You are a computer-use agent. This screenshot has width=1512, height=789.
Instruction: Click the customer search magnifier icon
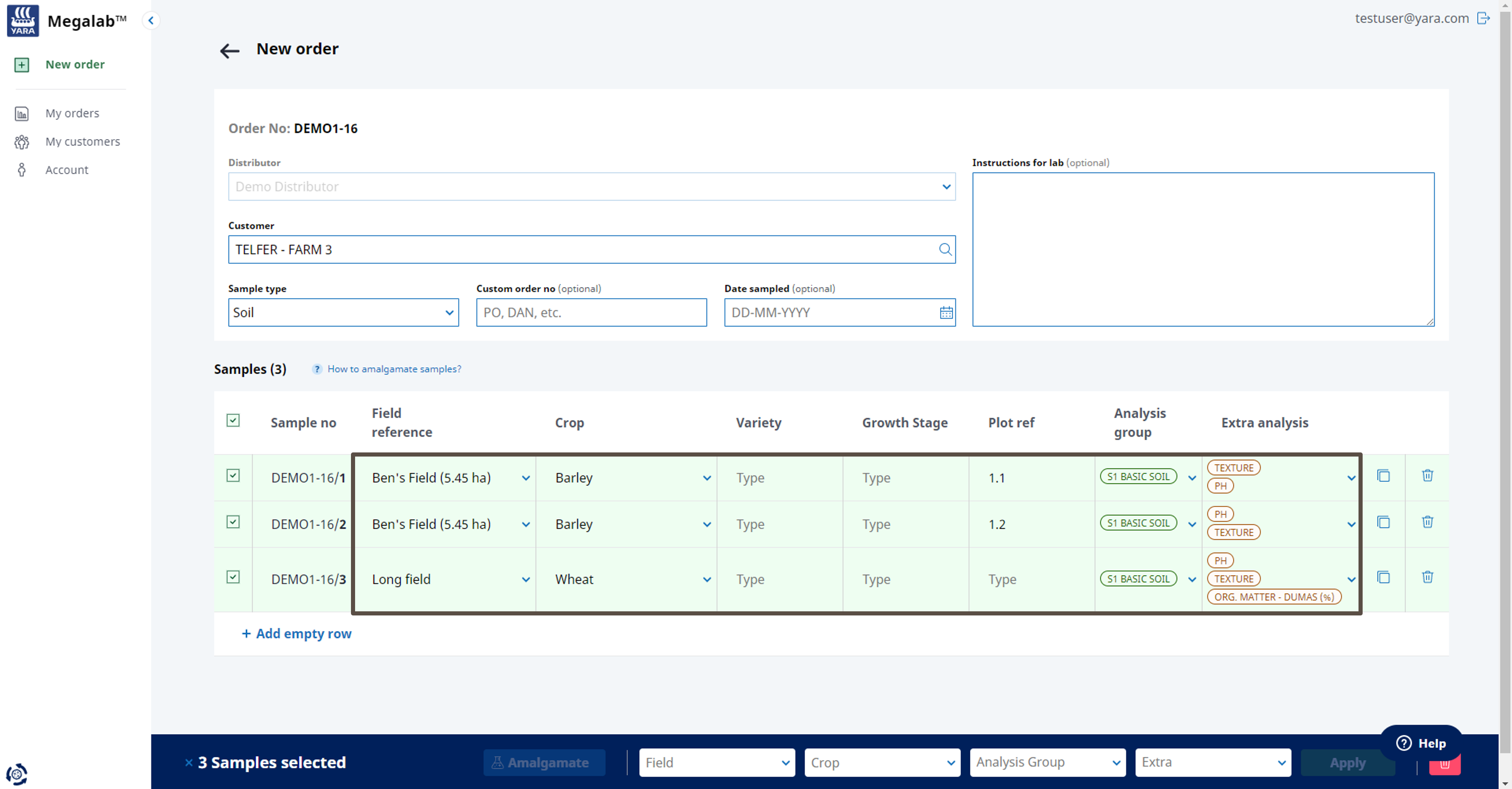(x=944, y=249)
